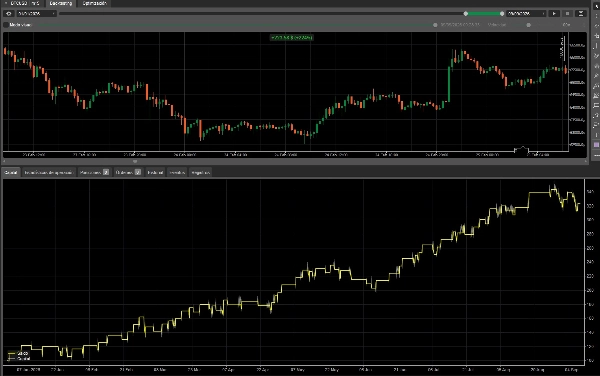Switch to the Optimización tab
Image resolution: width=600 pixels, height=376 pixels.
tap(95, 3)
